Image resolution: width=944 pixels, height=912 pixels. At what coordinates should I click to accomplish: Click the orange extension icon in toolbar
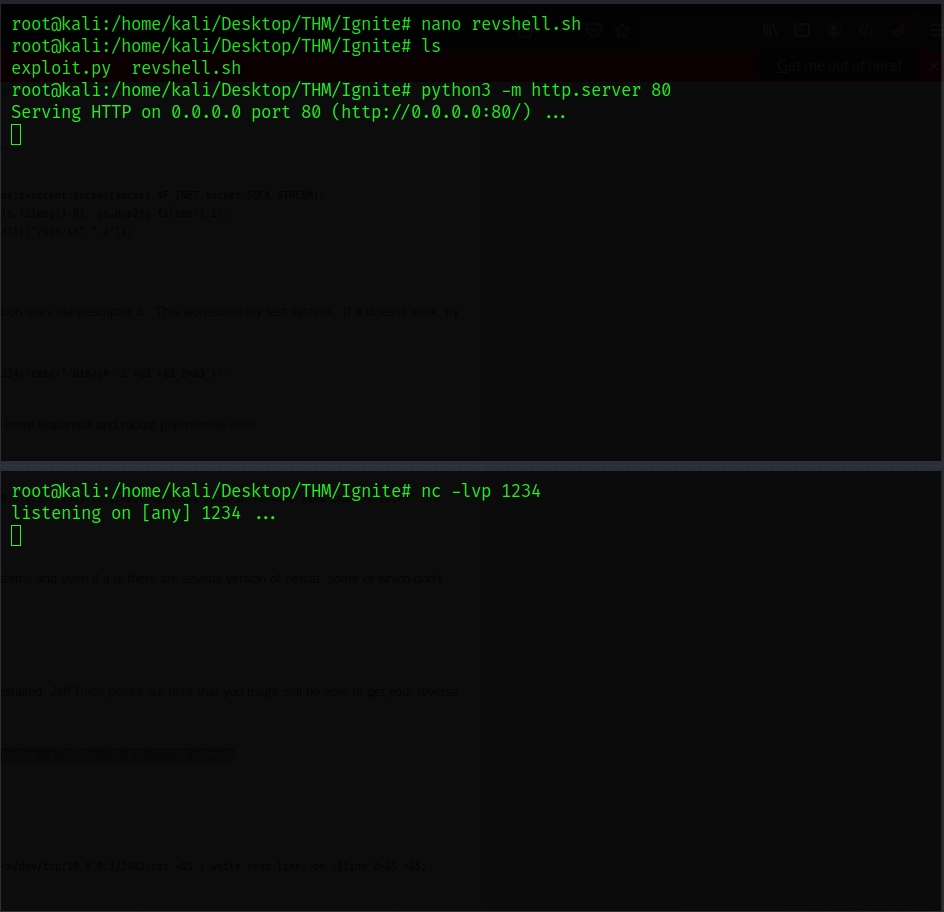pos(898,30)
